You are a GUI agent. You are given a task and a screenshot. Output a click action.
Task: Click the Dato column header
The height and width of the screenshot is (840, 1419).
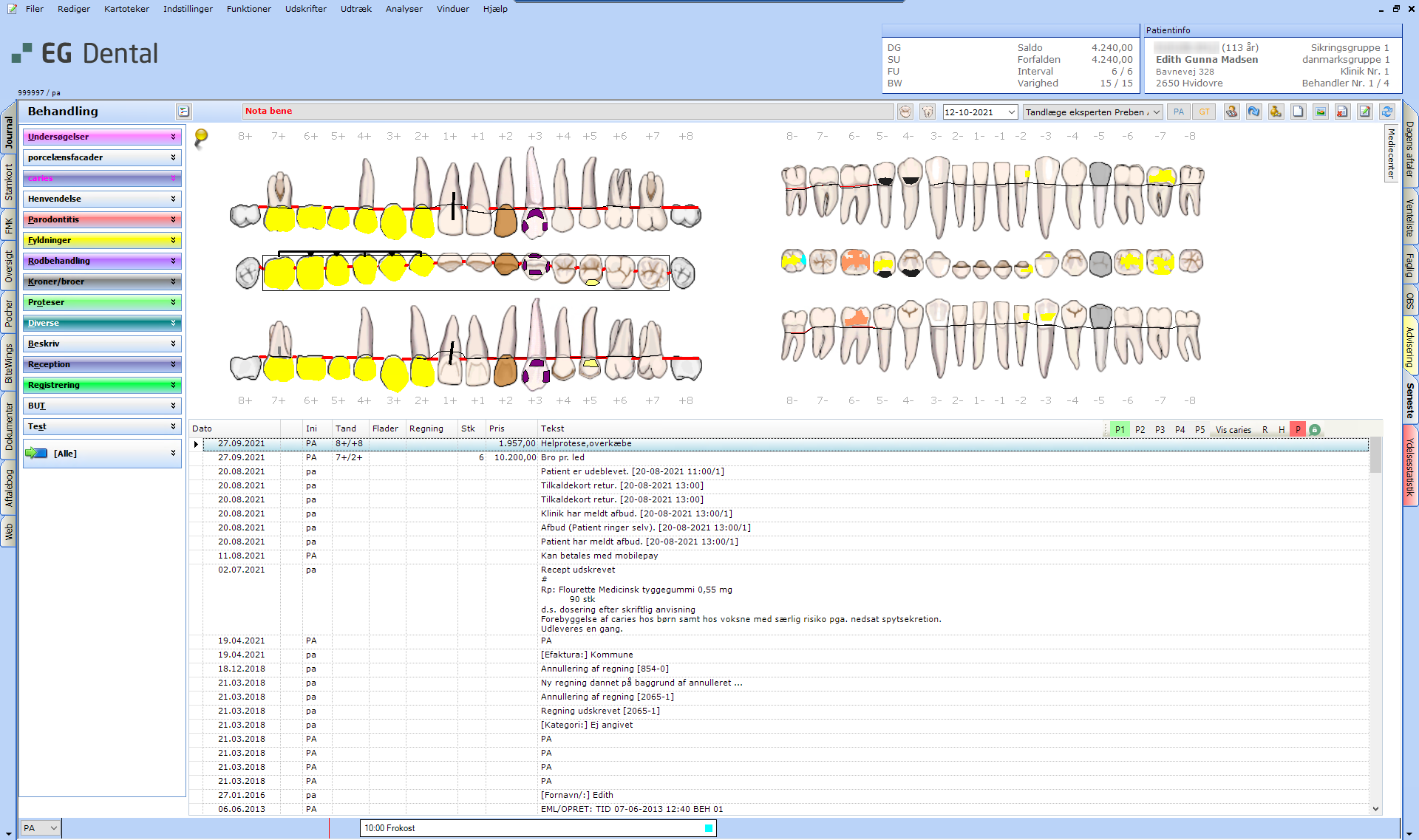coord(235,428)
